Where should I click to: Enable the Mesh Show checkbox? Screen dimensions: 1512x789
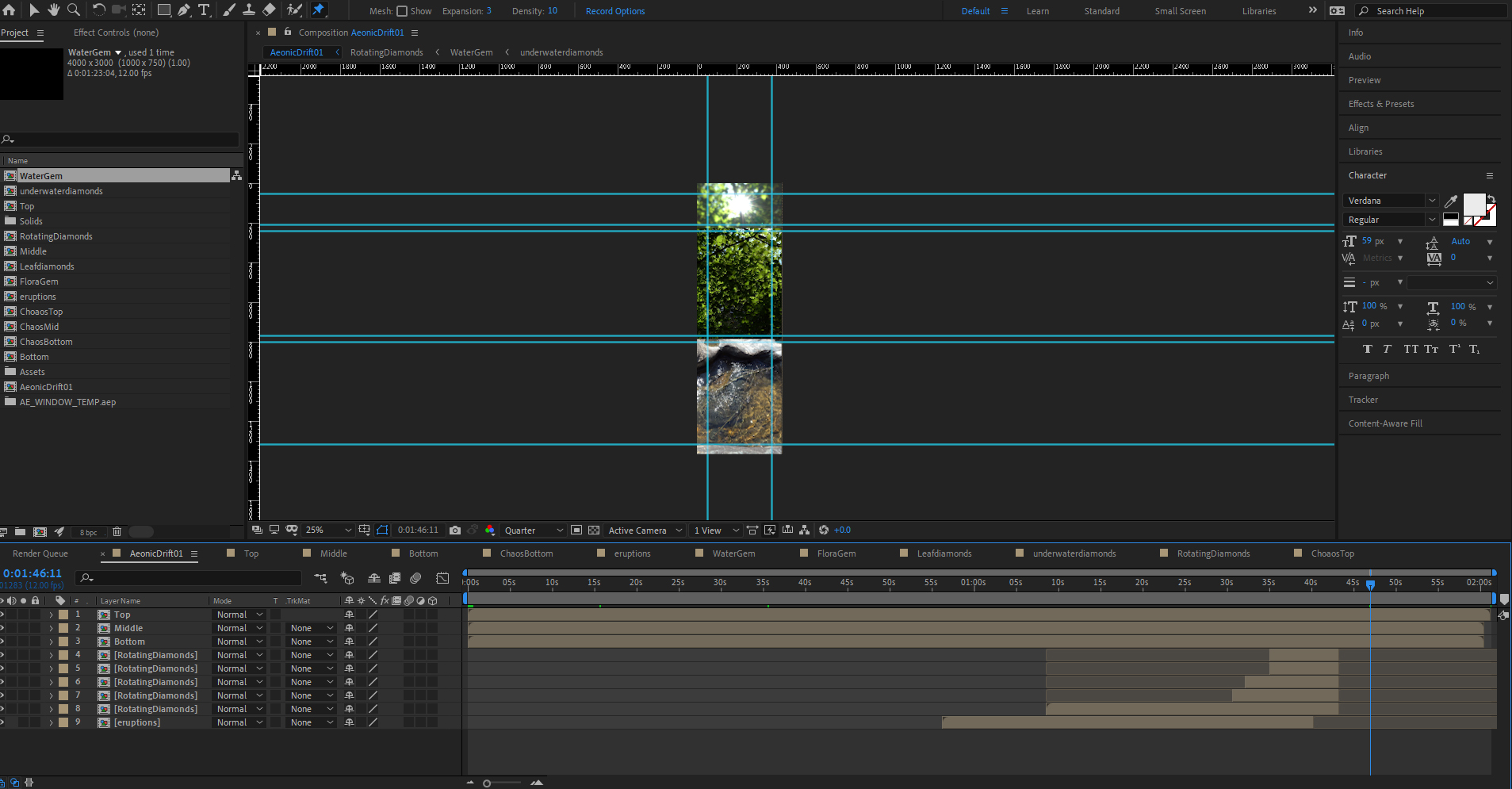[x=402, y=11]
